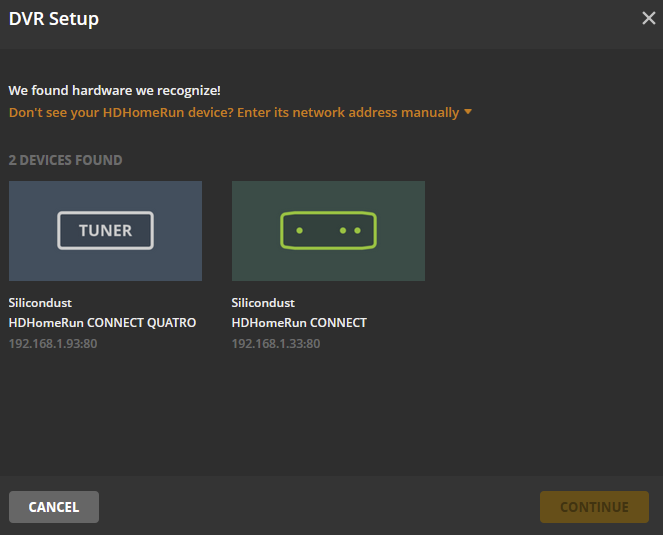Click the green HDHomeRun box icon
Screen dimensions: 663x535
(x=328, y=230)
